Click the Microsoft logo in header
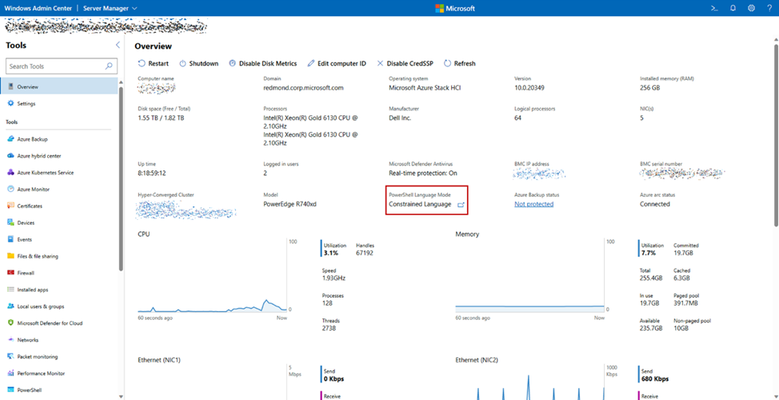This screenshot has width=779, height=400. (x=455, y=8)
